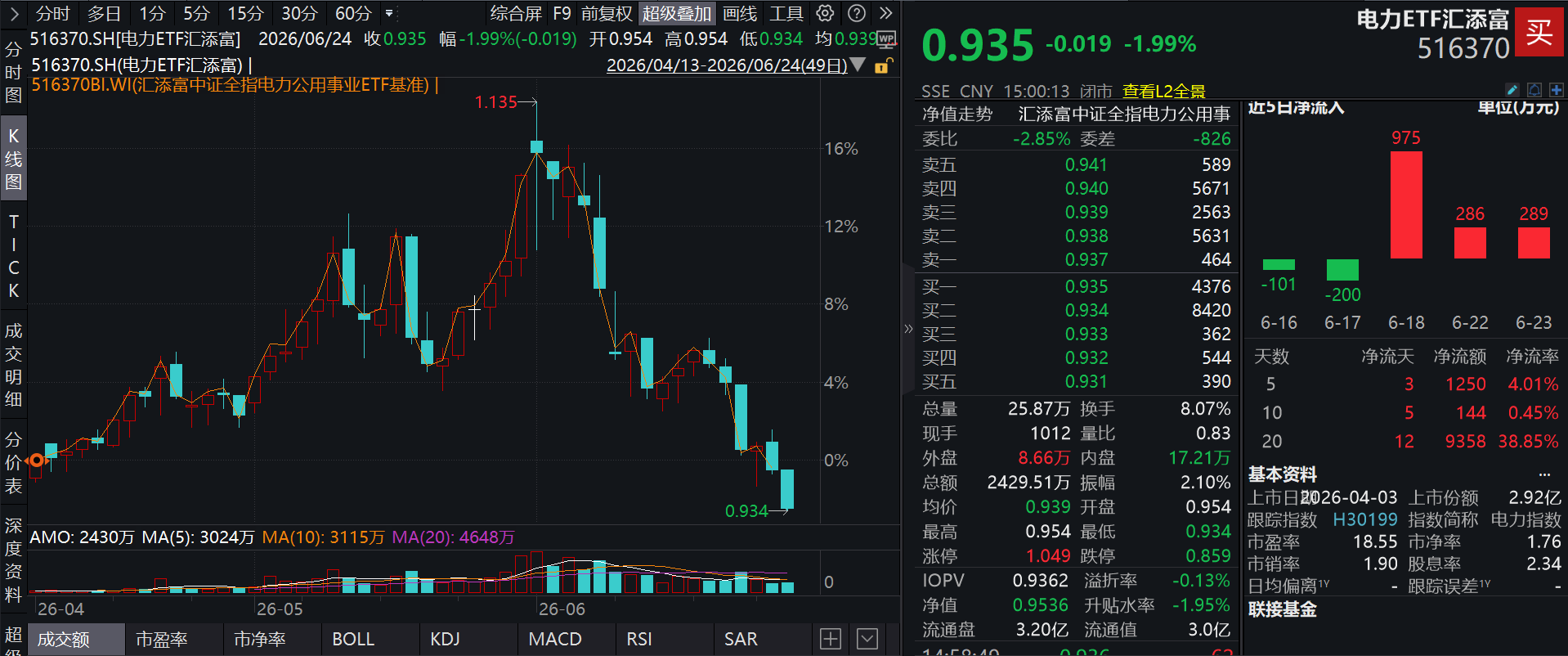
Task: Select MACD indicator tab
Action: 566,639
